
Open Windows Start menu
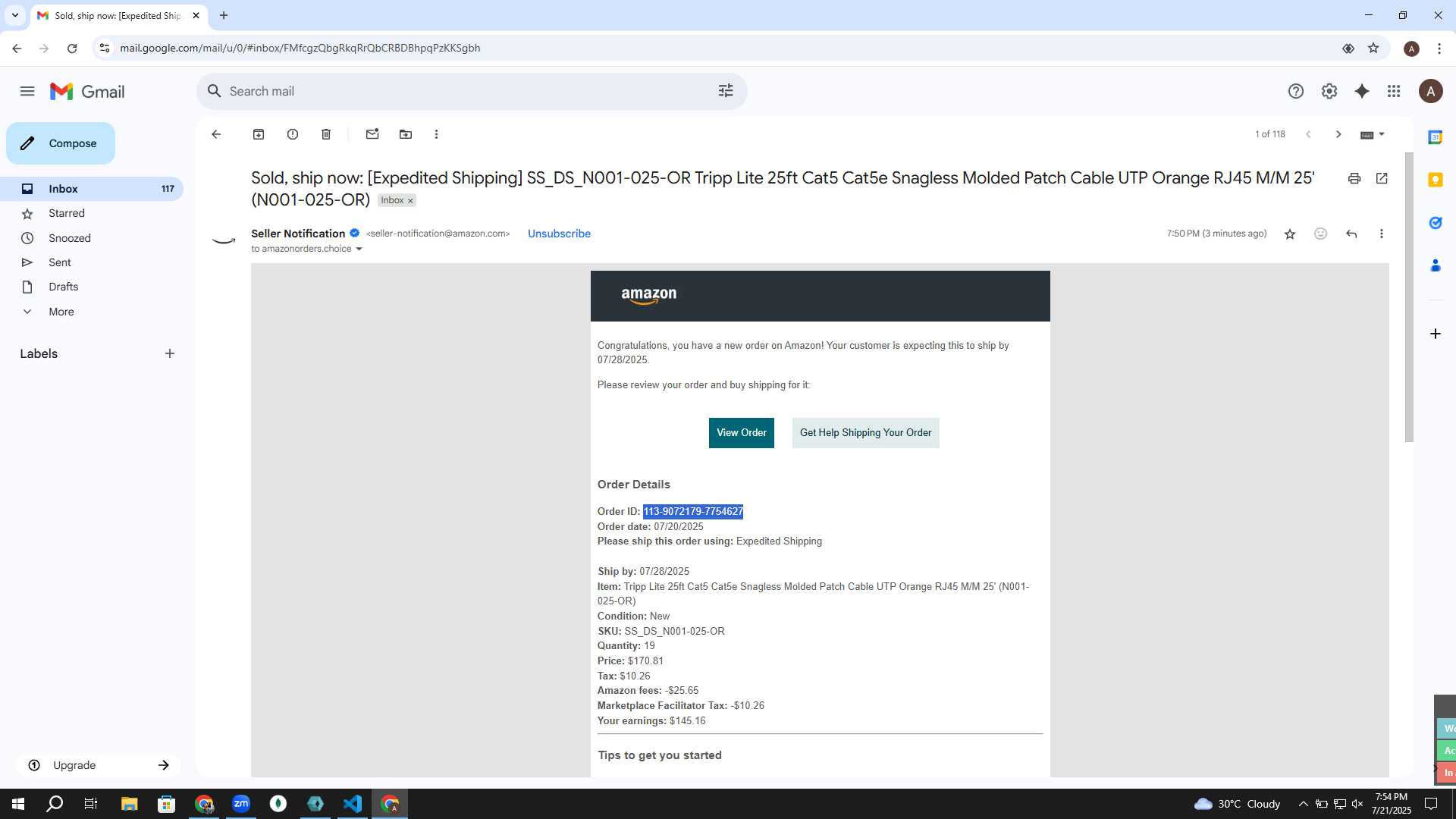coord(18,804)
